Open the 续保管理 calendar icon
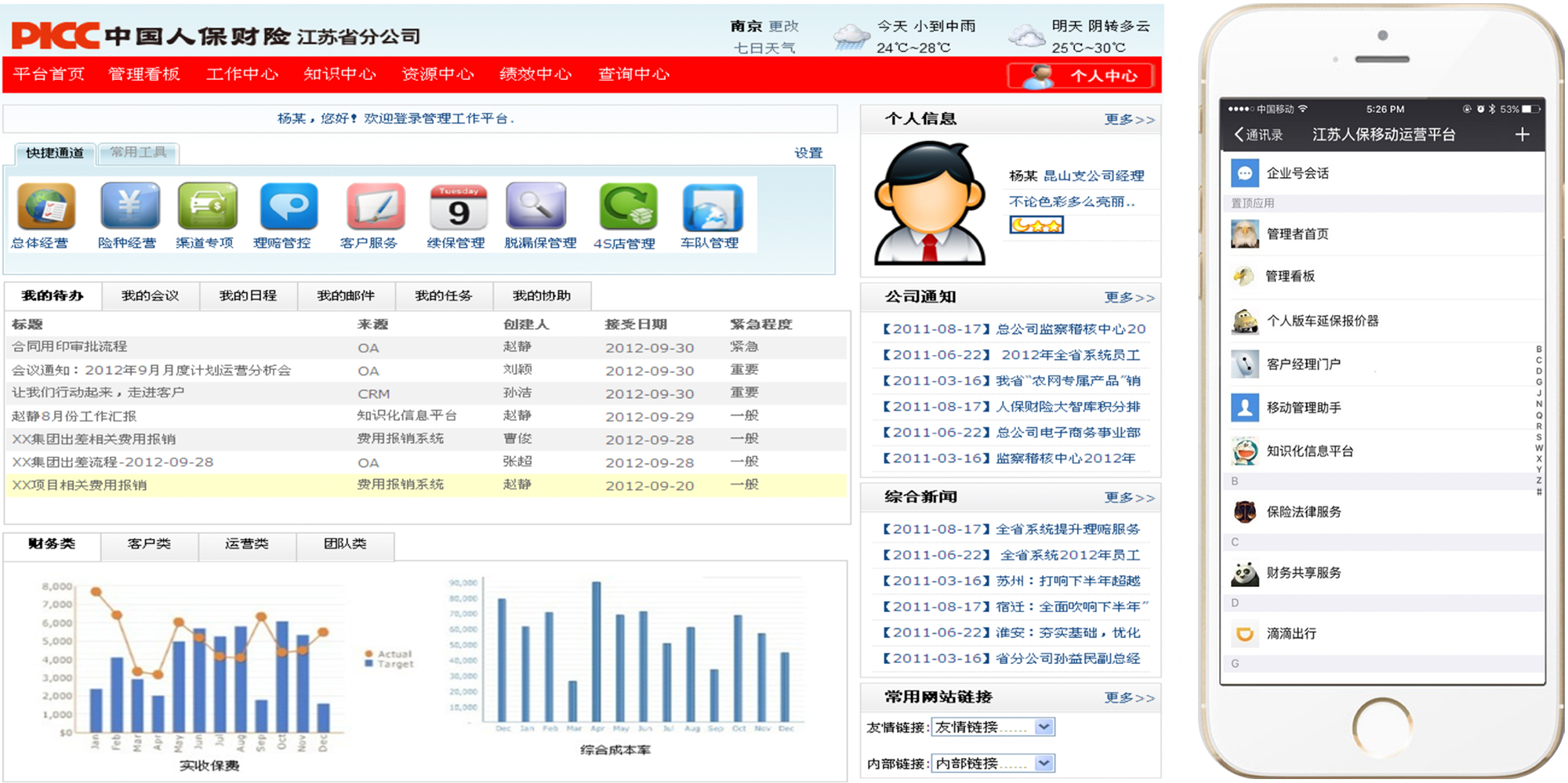The image size is (1568, 783). [x=459, y=207]
